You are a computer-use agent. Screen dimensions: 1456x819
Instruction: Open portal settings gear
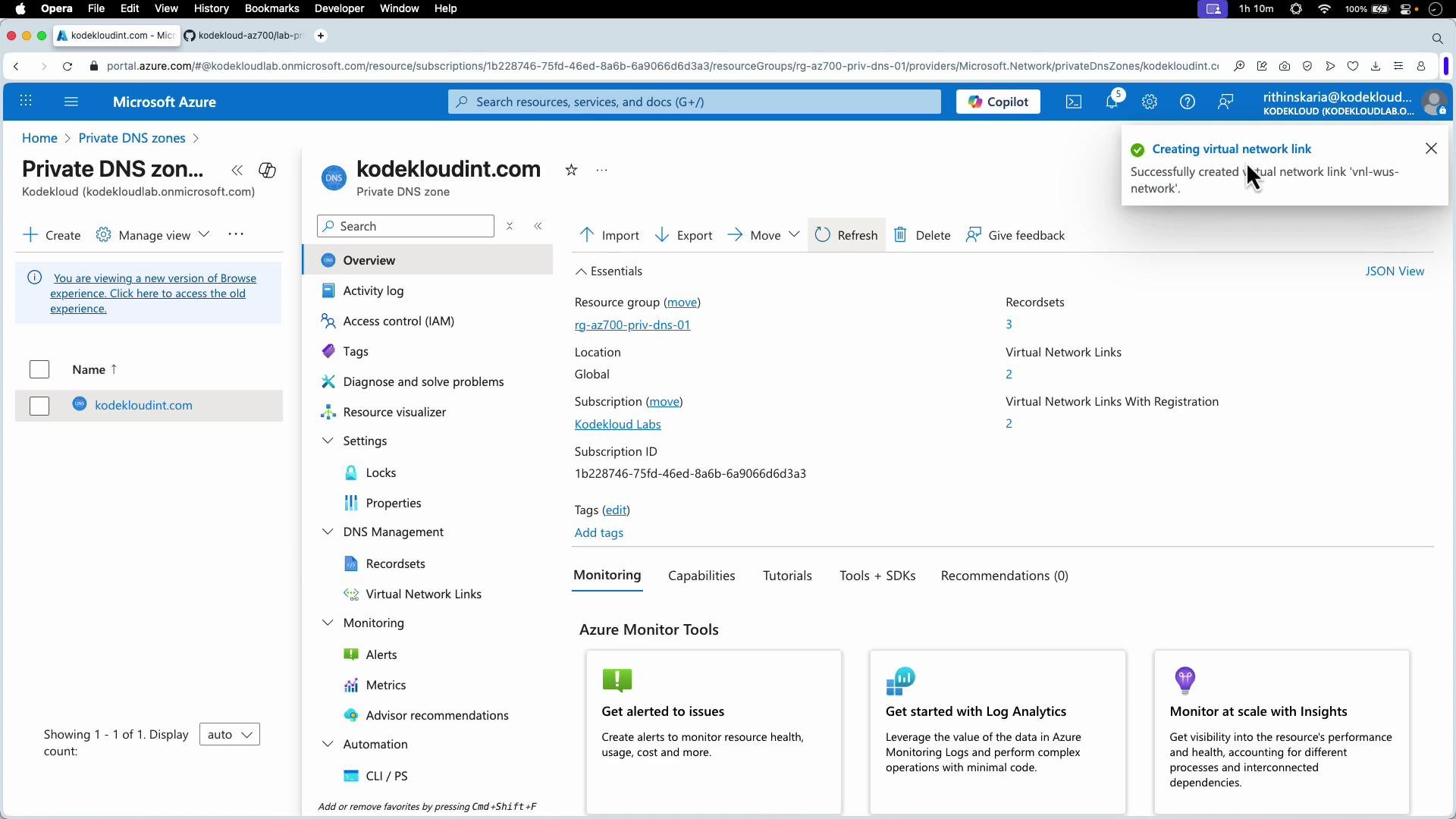(x=1150, y=102)
